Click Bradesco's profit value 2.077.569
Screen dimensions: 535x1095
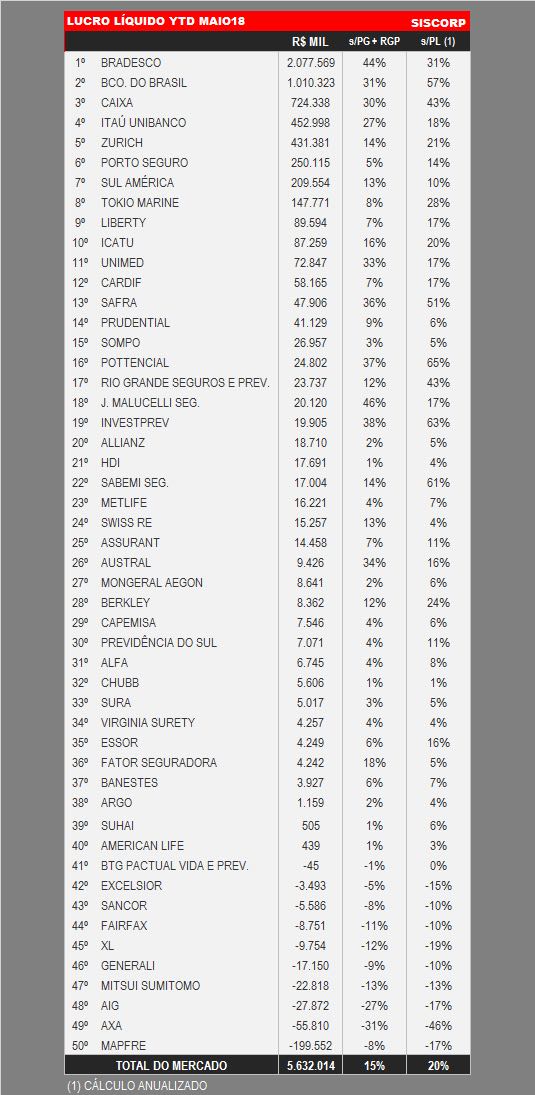[311, 63]
